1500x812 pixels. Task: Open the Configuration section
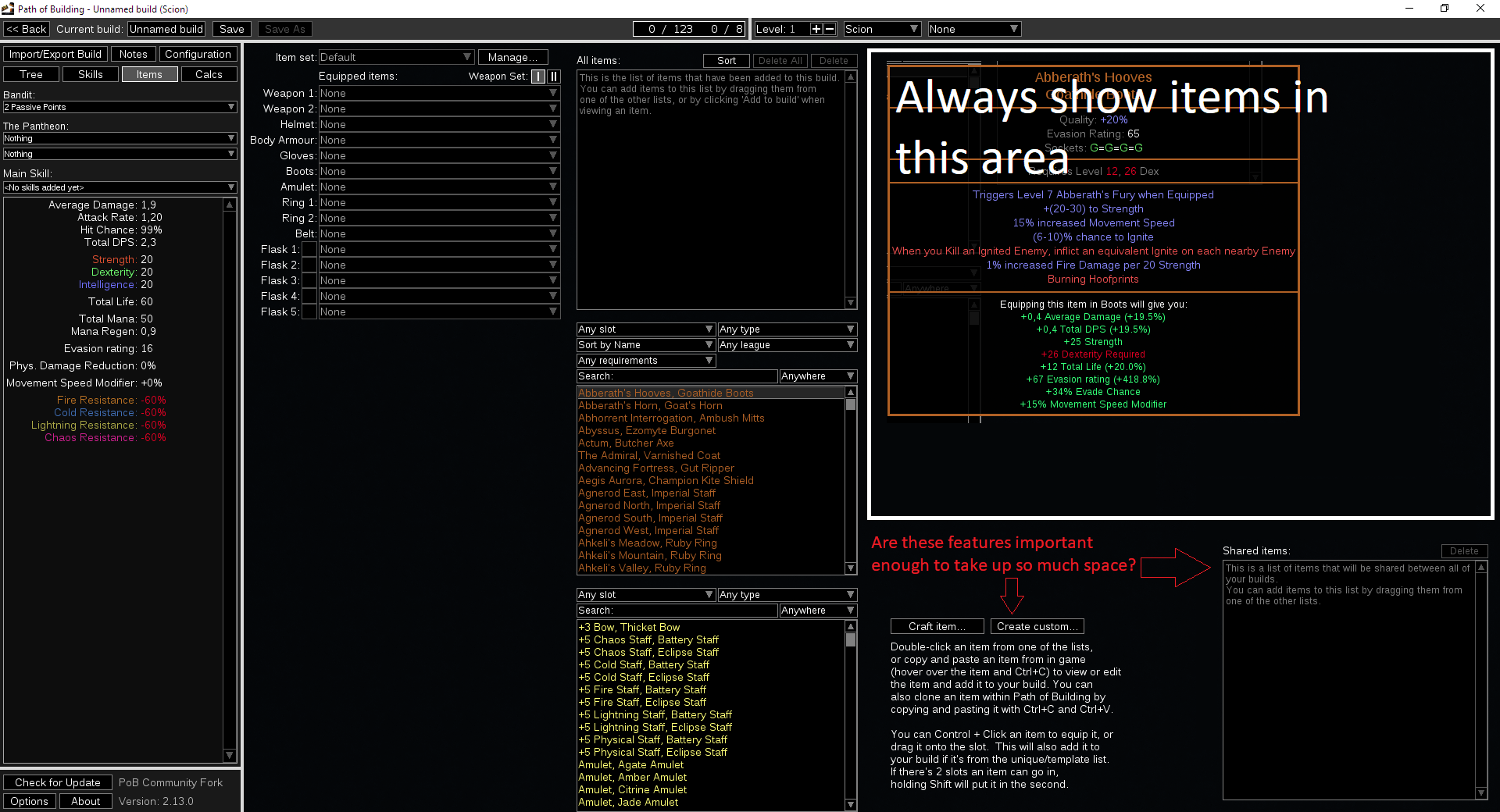(198, 54)
